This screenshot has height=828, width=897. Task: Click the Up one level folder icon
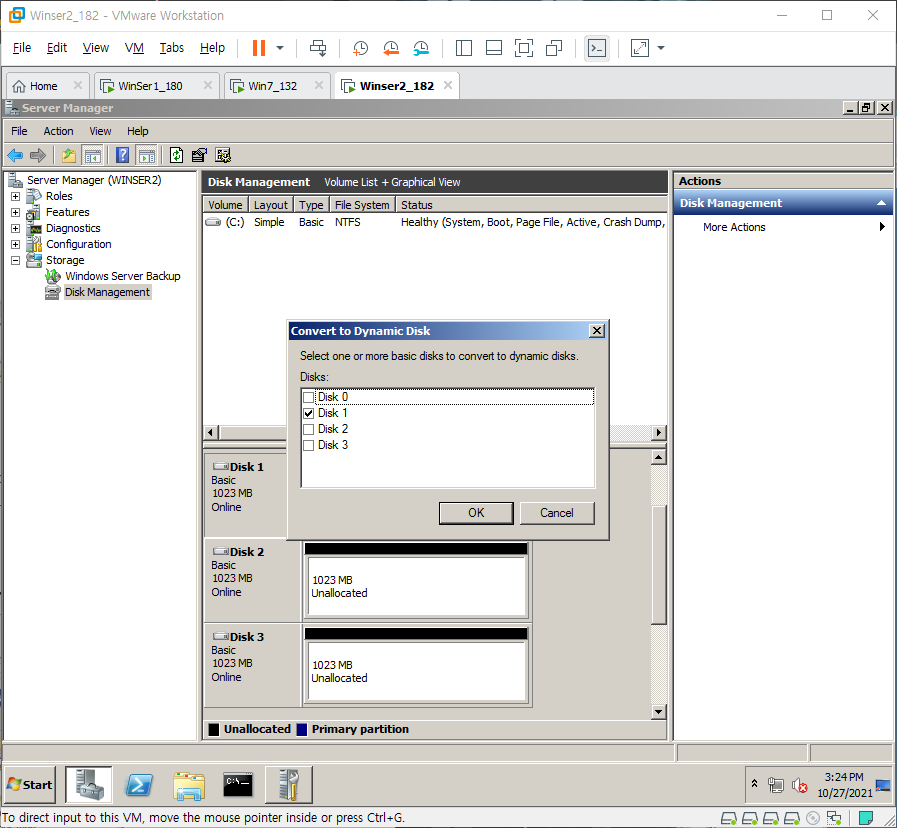(69, 155)
